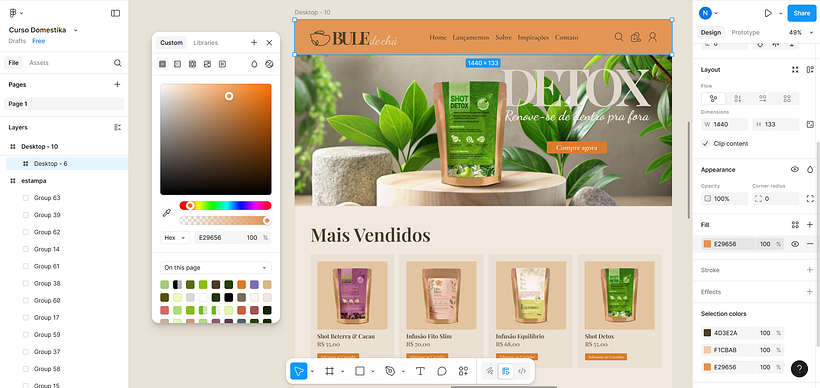This screenshot has height=388, width=820.
Task: Toggle Clip content checkbox
Action: (x=705, y=143)
